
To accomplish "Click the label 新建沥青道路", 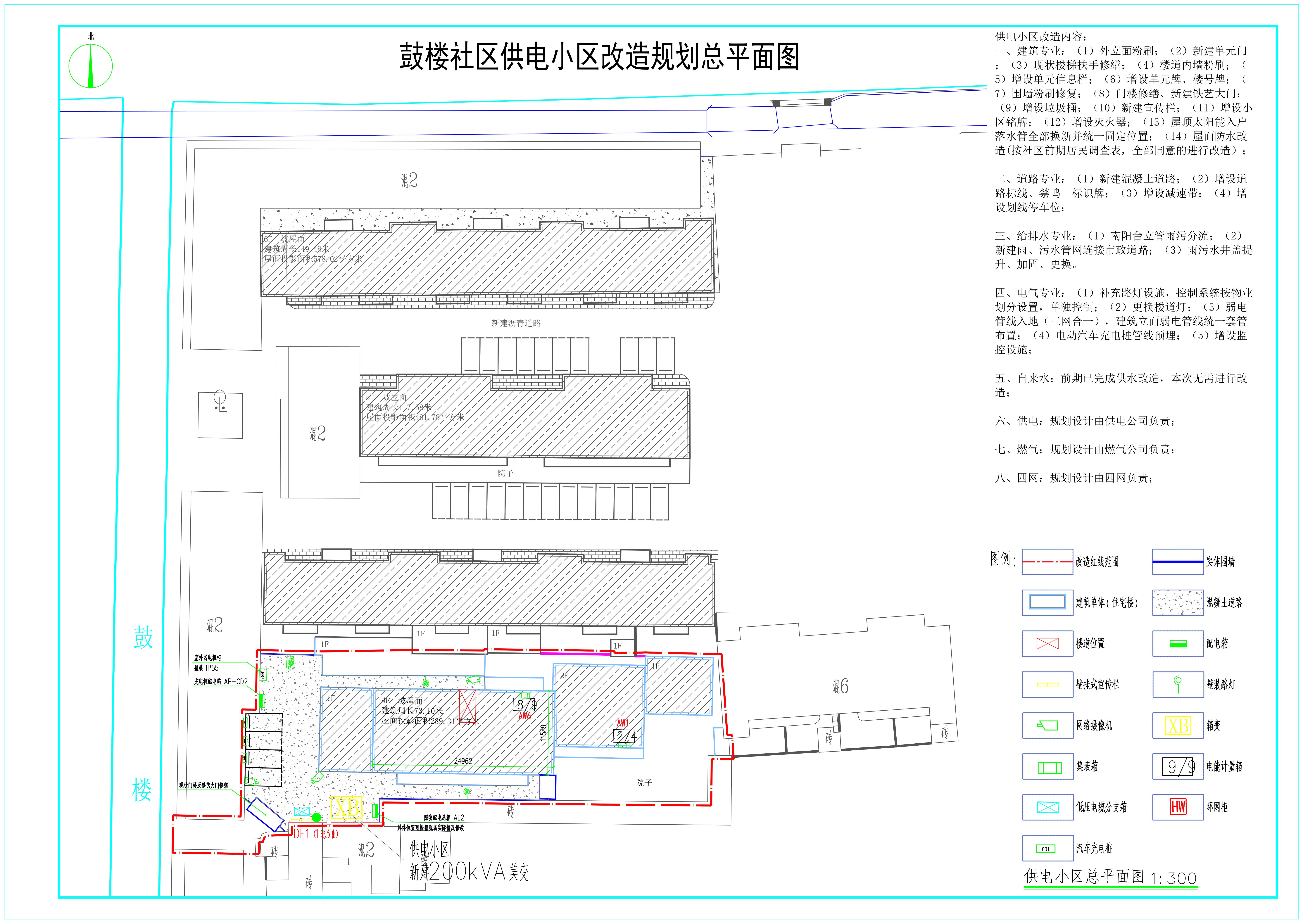I will coord(516,323).
